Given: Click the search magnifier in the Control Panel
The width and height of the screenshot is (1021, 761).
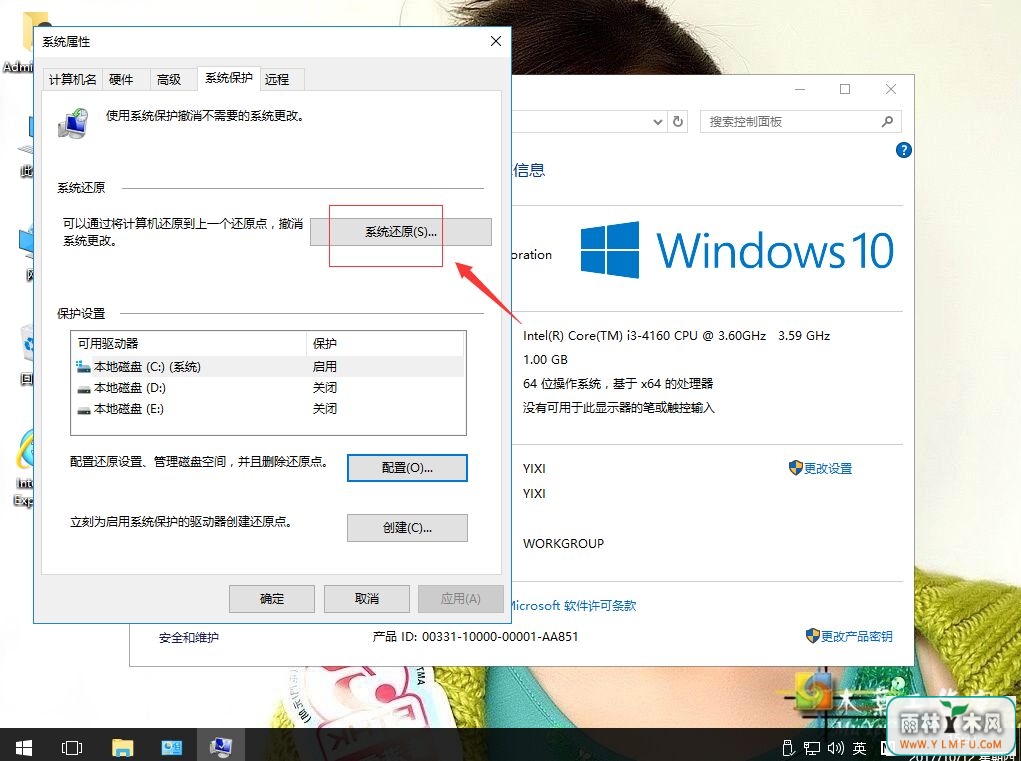Looking at the screenshot, I should 887,122.
